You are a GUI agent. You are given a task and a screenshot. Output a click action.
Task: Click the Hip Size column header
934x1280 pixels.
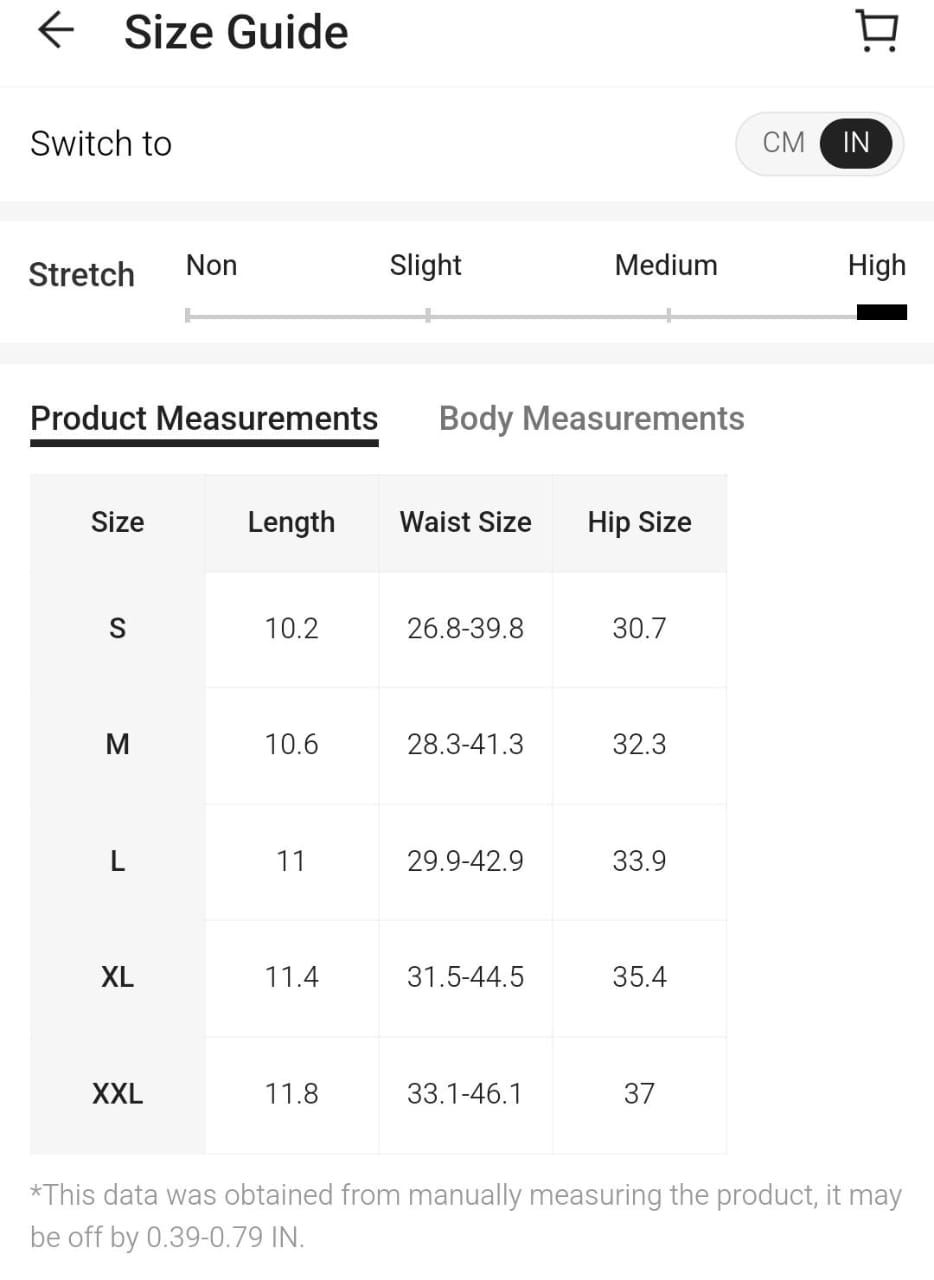click(x=639, y=522)
